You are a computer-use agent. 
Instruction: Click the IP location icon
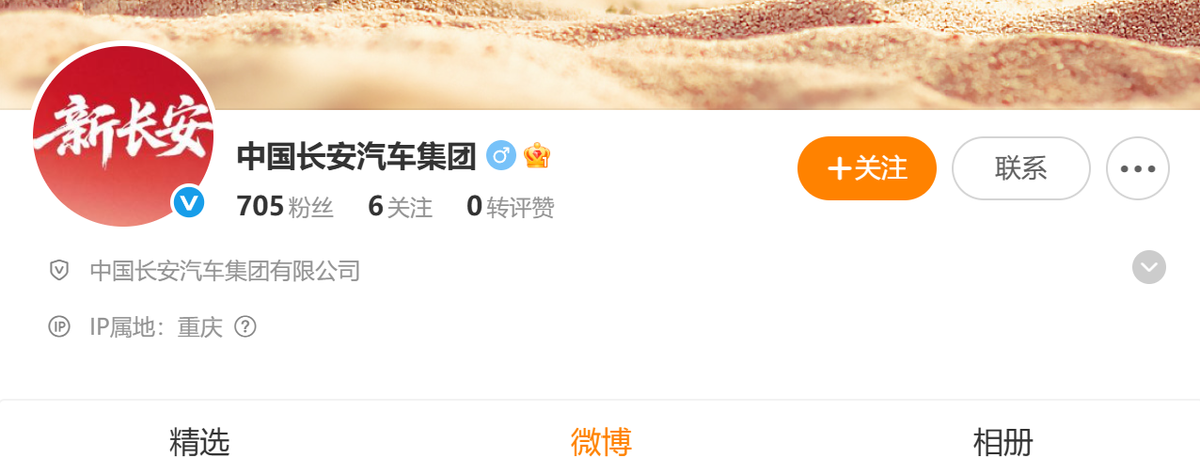pyautogui.click(x=59, y=327)
